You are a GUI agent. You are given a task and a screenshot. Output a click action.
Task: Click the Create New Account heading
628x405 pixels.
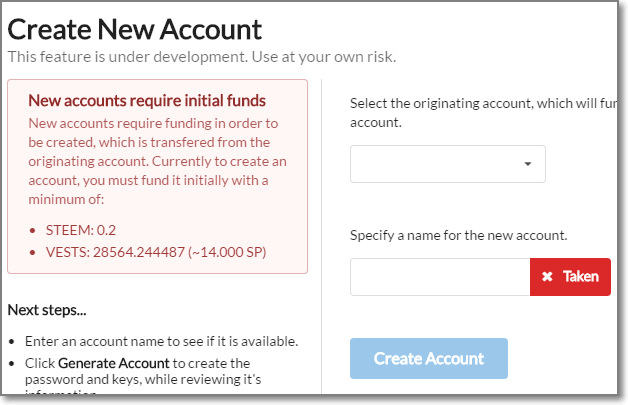tap(135, 28)
